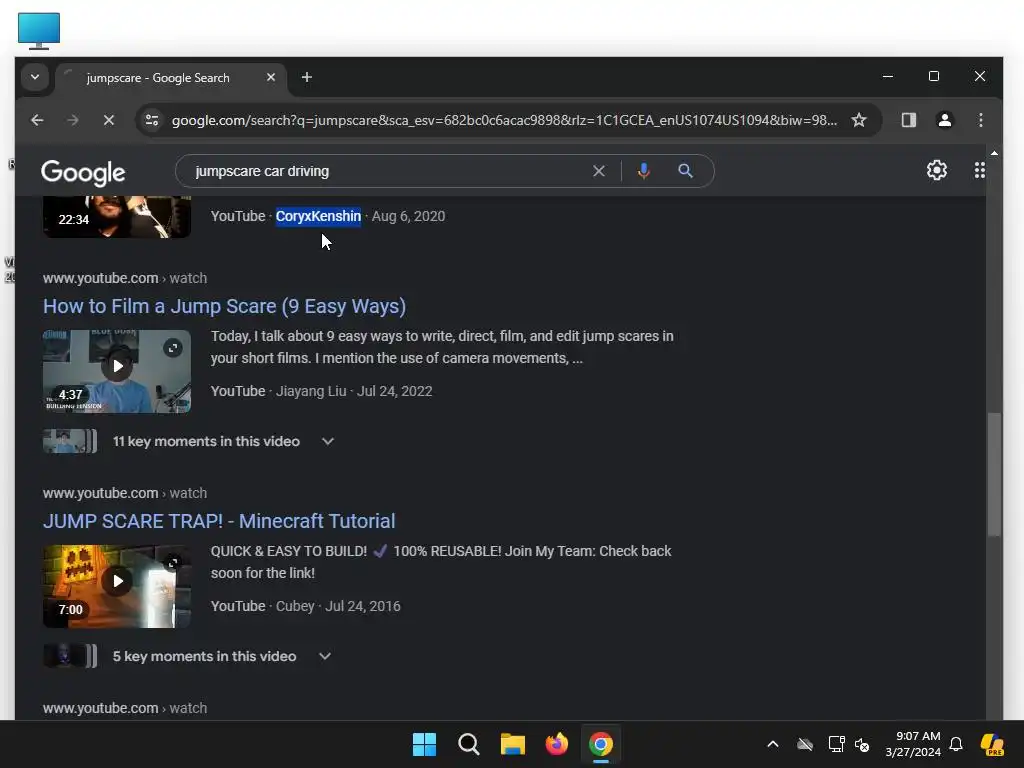Screen dimensions: 1024x768
Task: Open a new Chrome tab
Action: coord(307,77)
